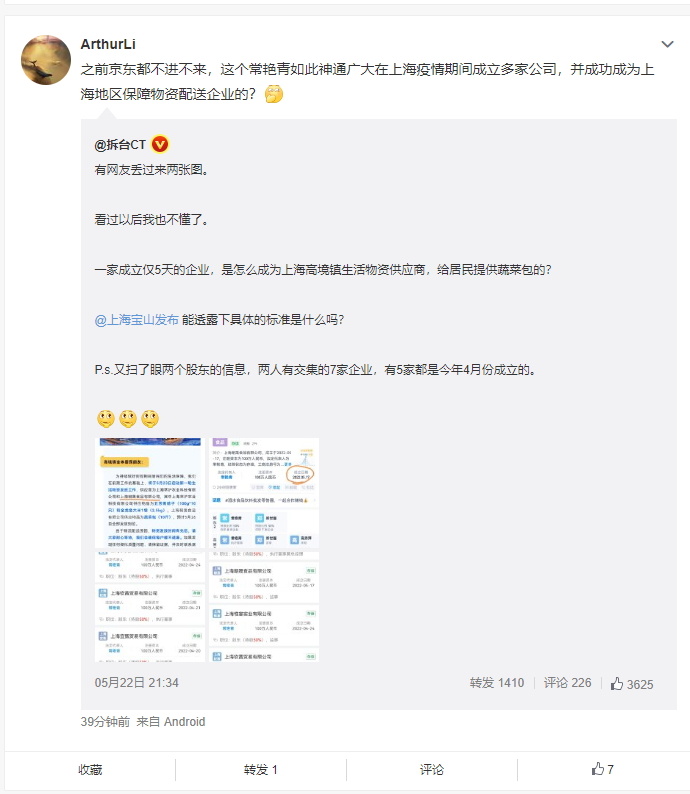
Task: Click ArthurLi's profile avatar
Action: (46, 60)
